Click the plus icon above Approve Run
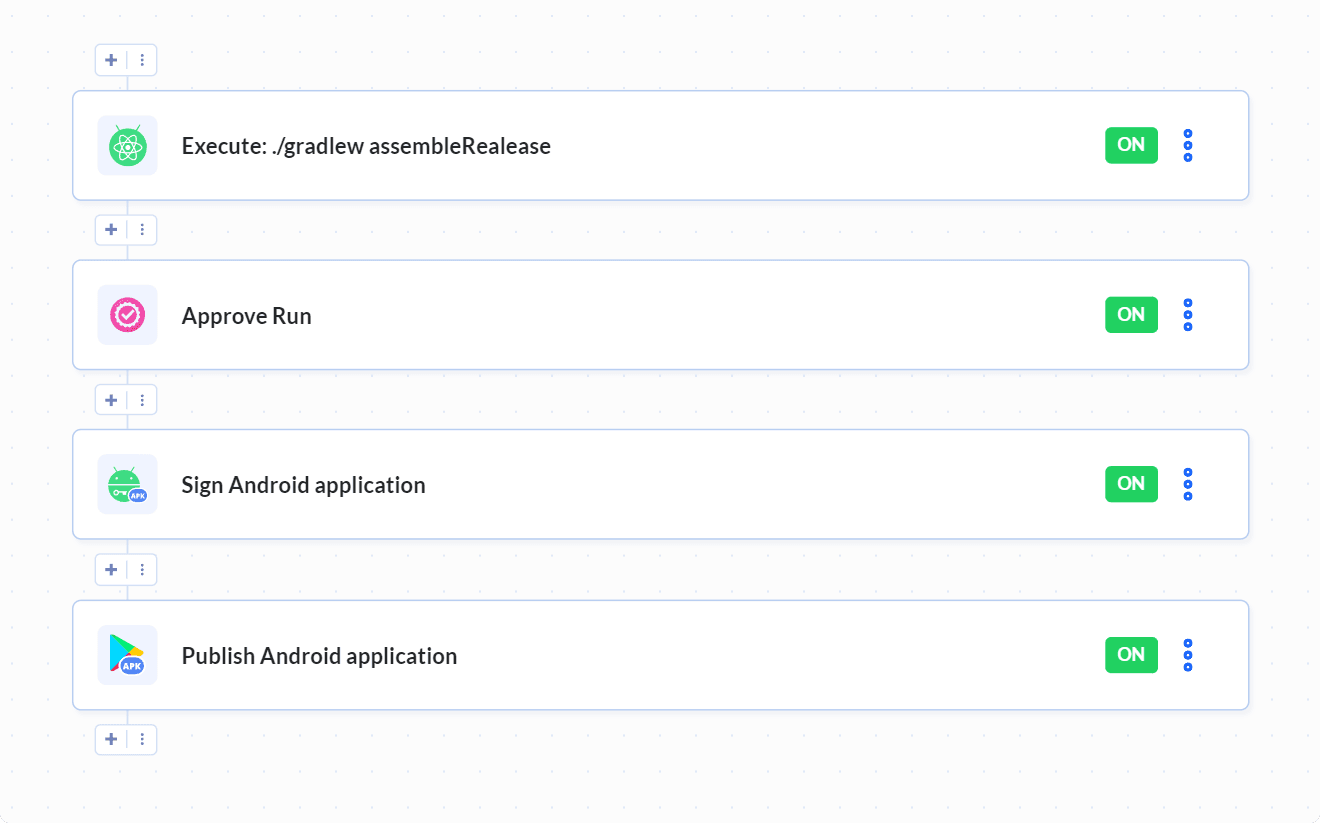The width and height of the screenshot is (1320, 823). (111, 229)
